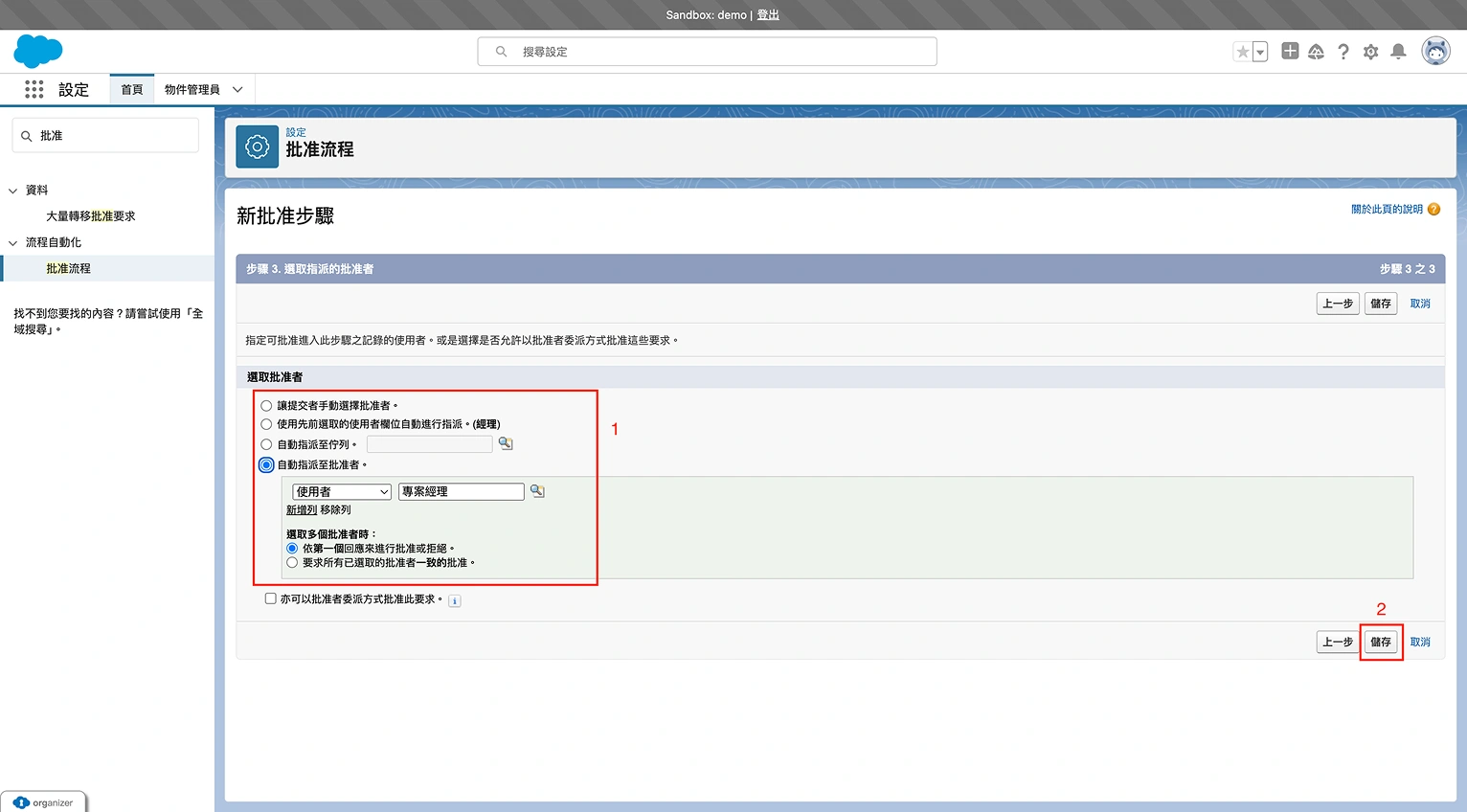Screen dimensions: 1467x812
Task: Select 讓提交者手動選擇批准者 radio option
Action: click(267, 406)
